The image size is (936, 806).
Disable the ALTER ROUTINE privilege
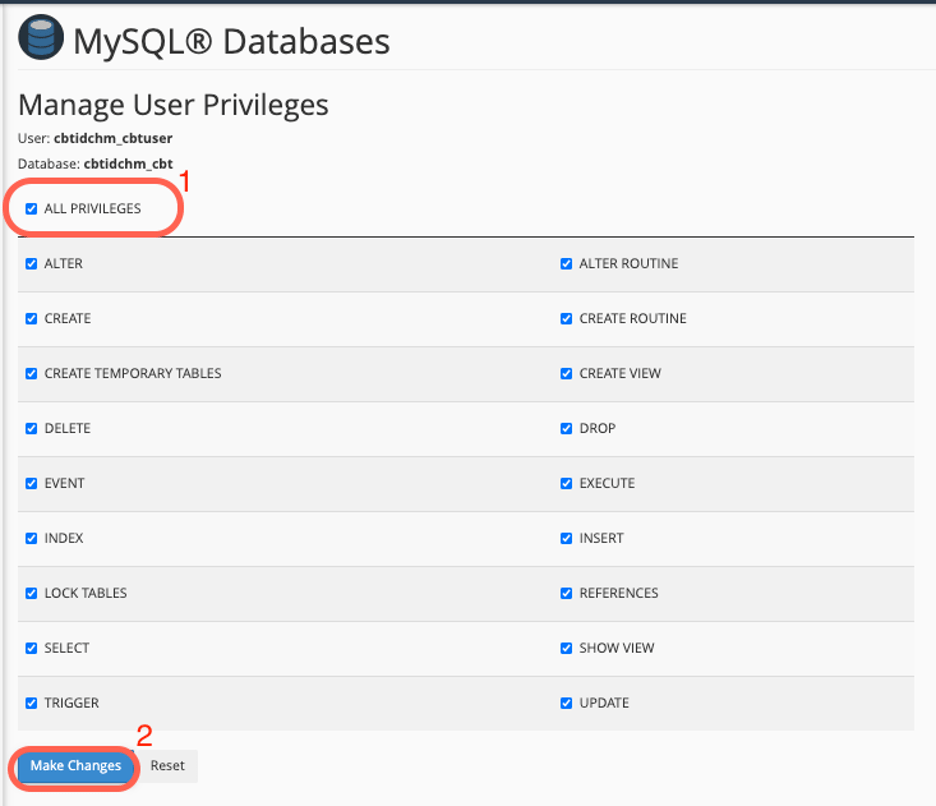point(567,263)
